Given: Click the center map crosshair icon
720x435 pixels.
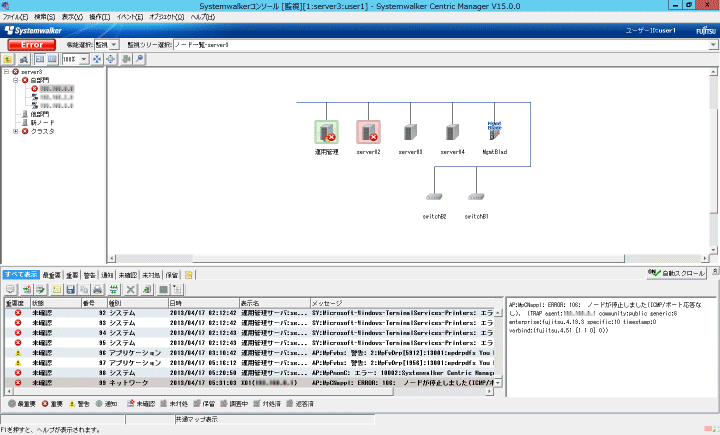Looking at the screenshot, I should click(111, 59).
